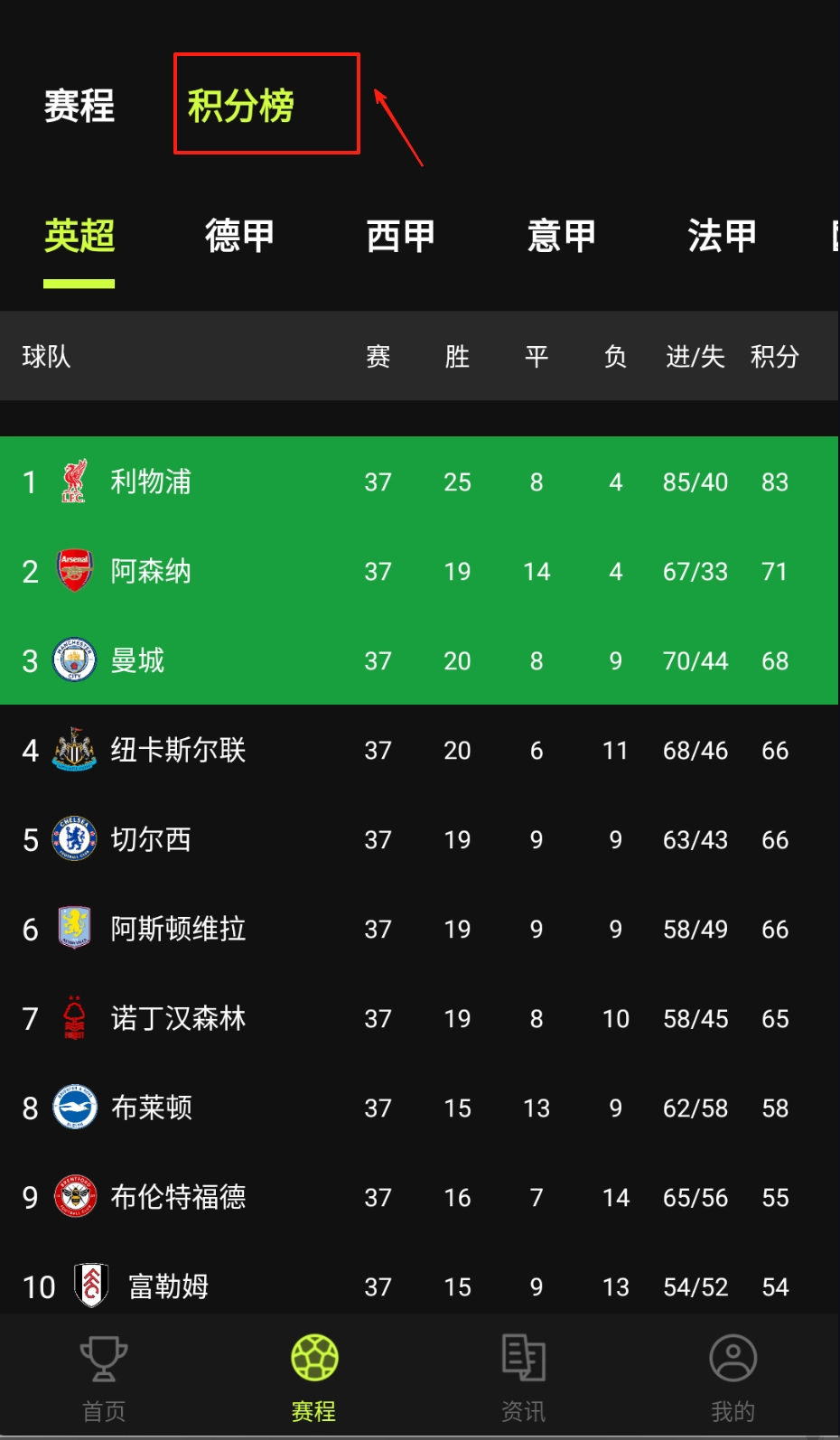The width and height of the screenshot is (840, 1440).
Task: Tap the soccer ball Schedule icon
Action: pyautogui.click(x=314, y=1358)
